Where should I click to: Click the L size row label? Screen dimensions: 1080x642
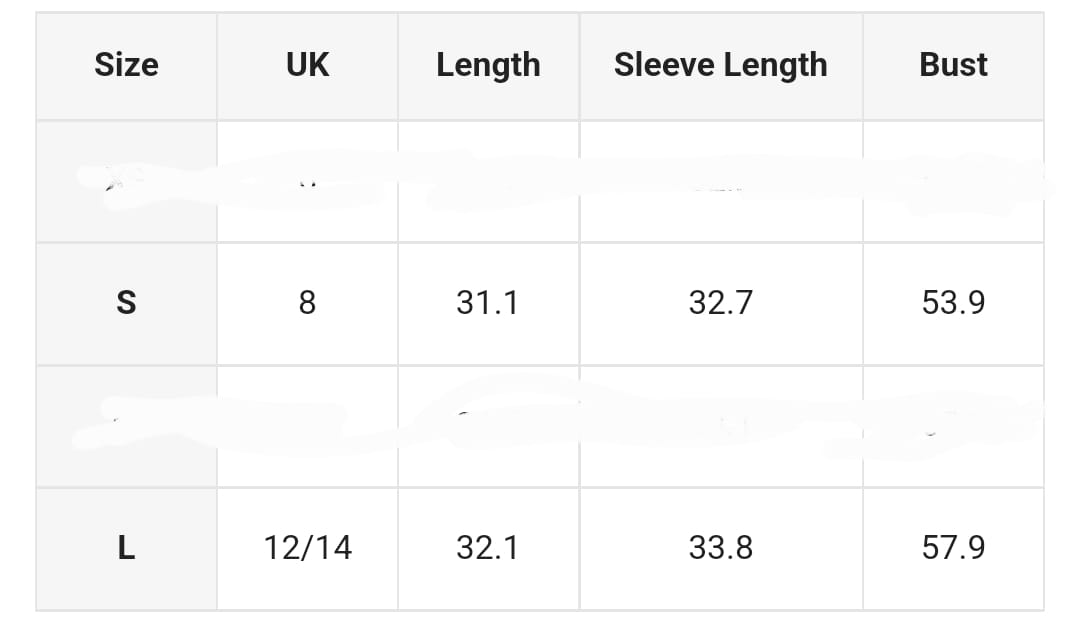point(126,548)
